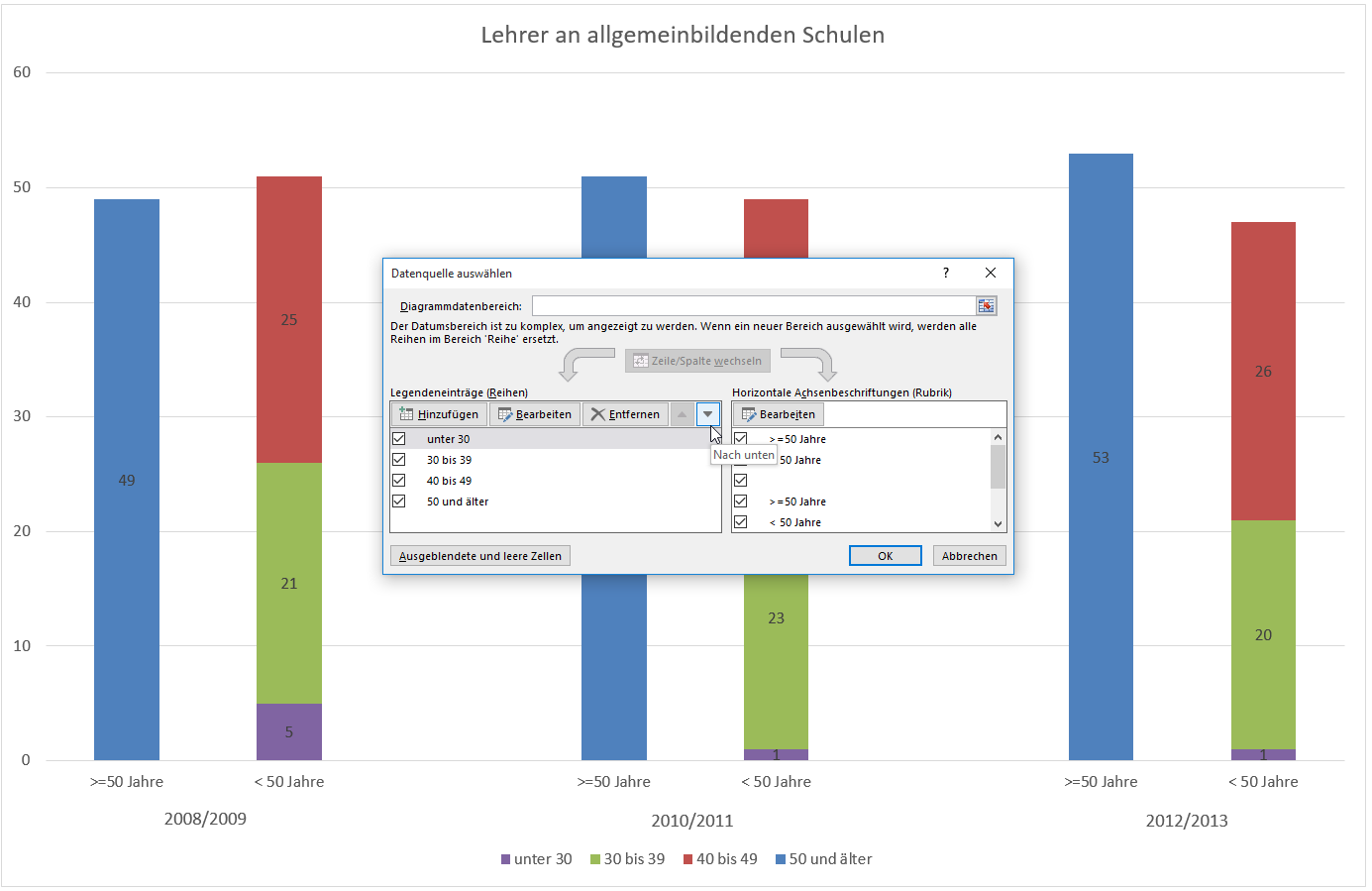Uncheck the unter 30 series checkbox
Image resolution: width=1372 pixels, height=891 pixels.
click(x=399, y=439)
